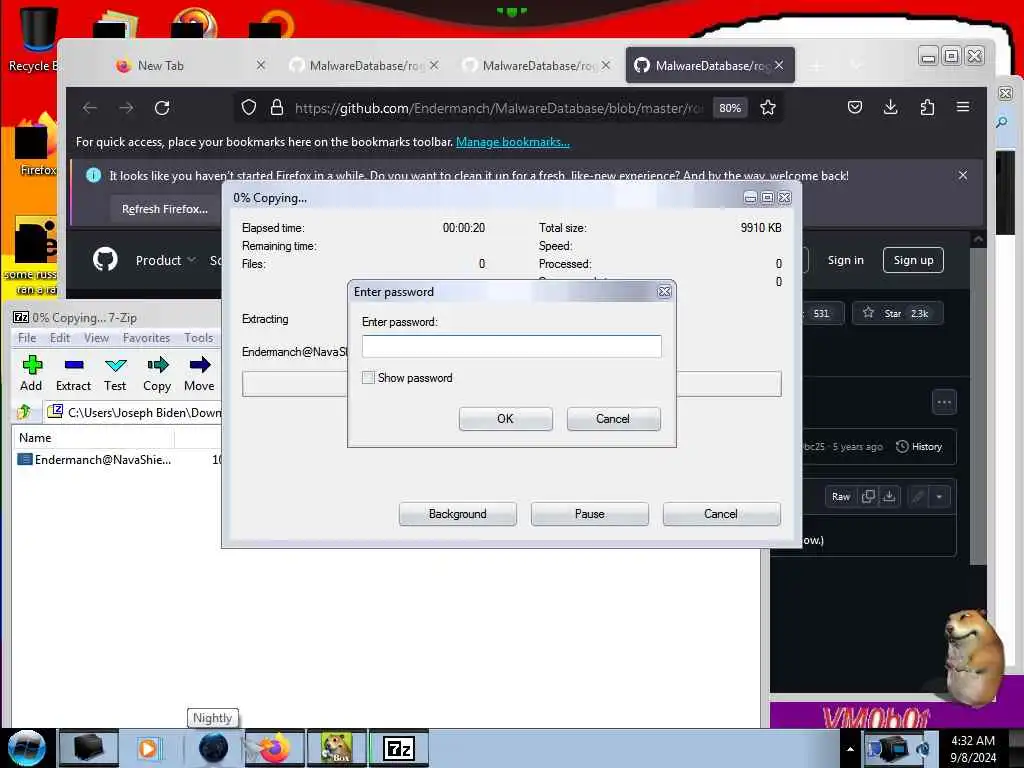This screenshot has width=1024, height=768.
Task: Click the Extract icon in 7-Zip
Action: tap(73, 374)
